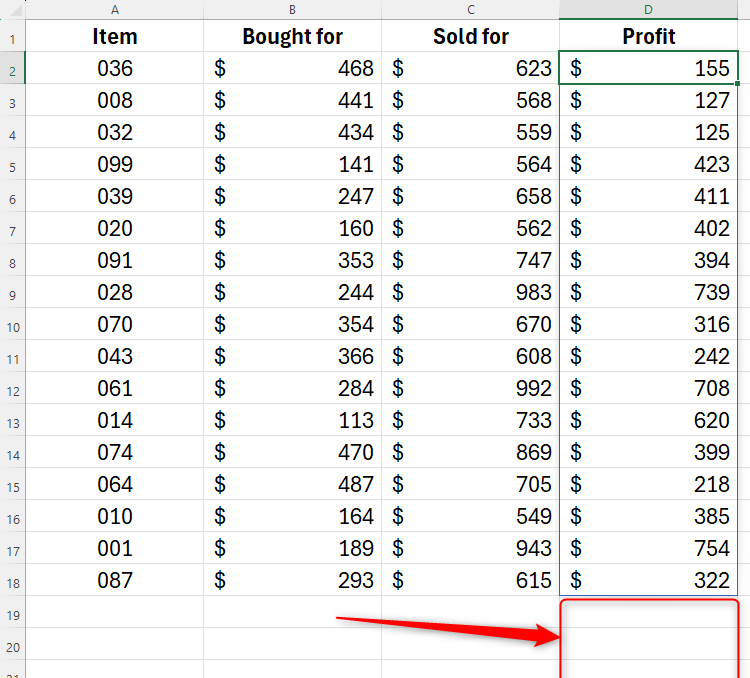The image size is (750, 678).
Task: Click the "Bought for" header cell
Action: [292, 37]
